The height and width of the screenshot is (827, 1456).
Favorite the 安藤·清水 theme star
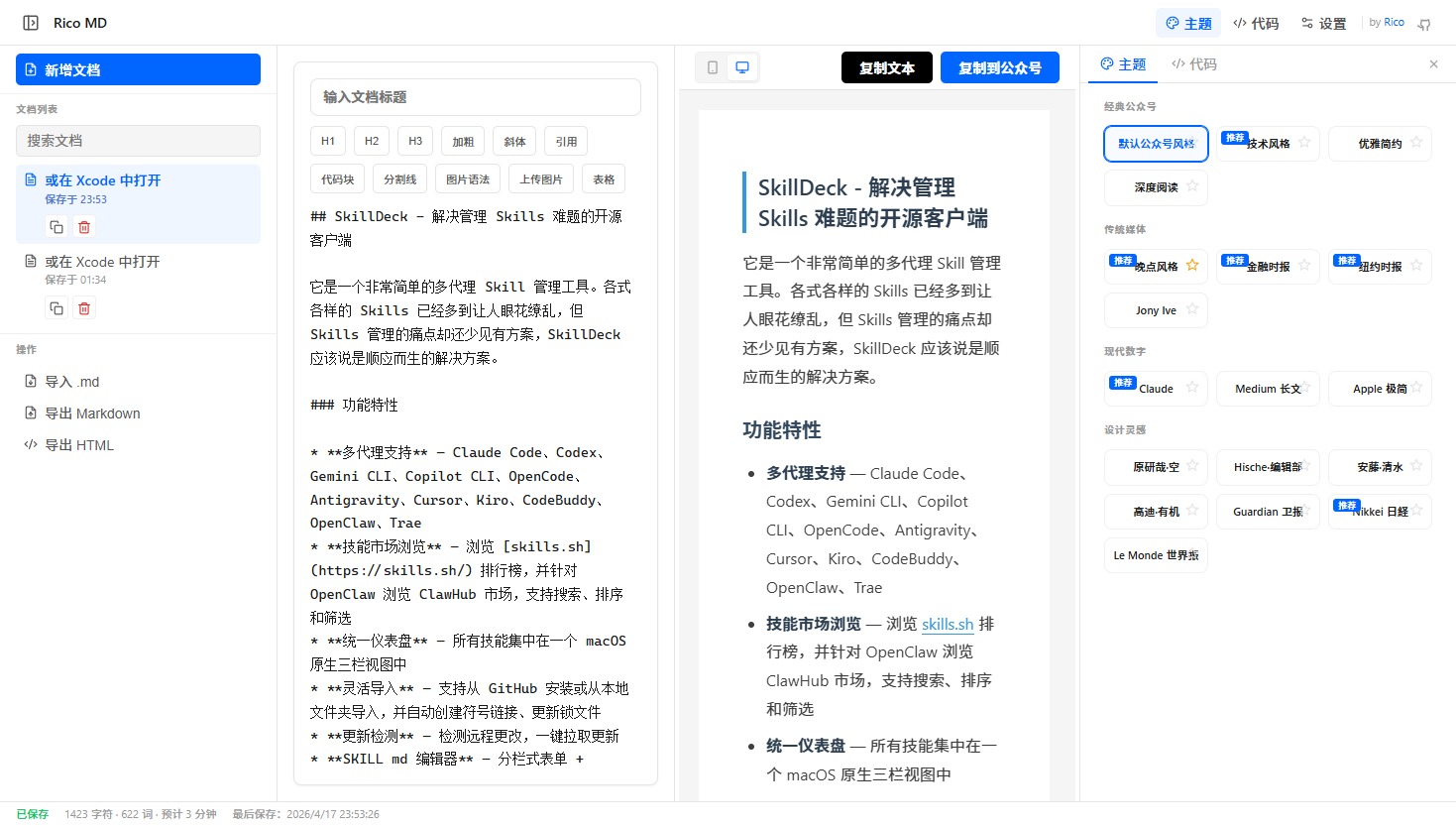click(x=1416, y=466)
